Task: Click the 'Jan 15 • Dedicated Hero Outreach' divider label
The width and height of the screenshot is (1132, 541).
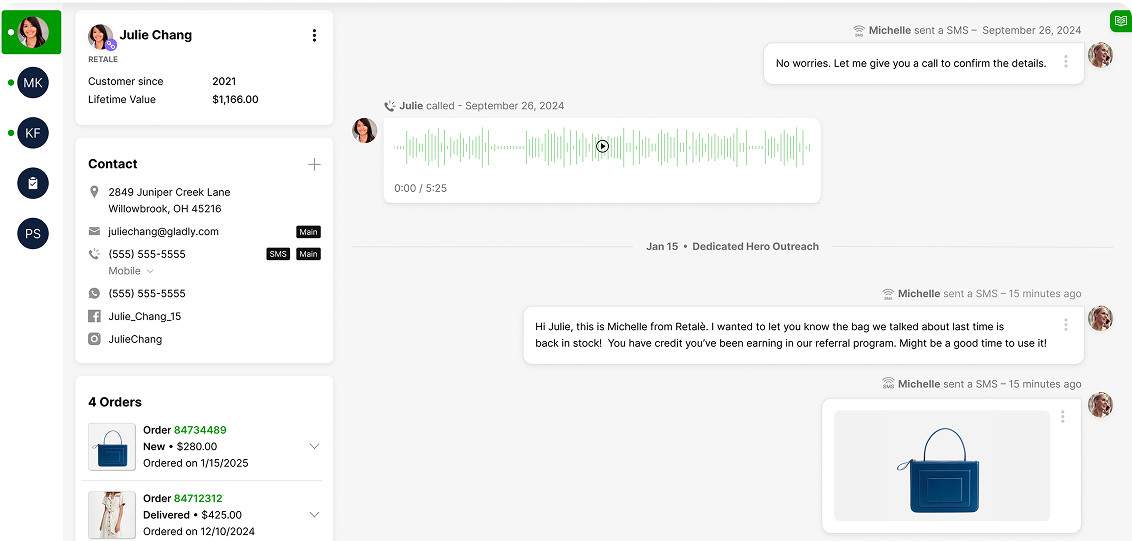Action: tap(732, 247)
